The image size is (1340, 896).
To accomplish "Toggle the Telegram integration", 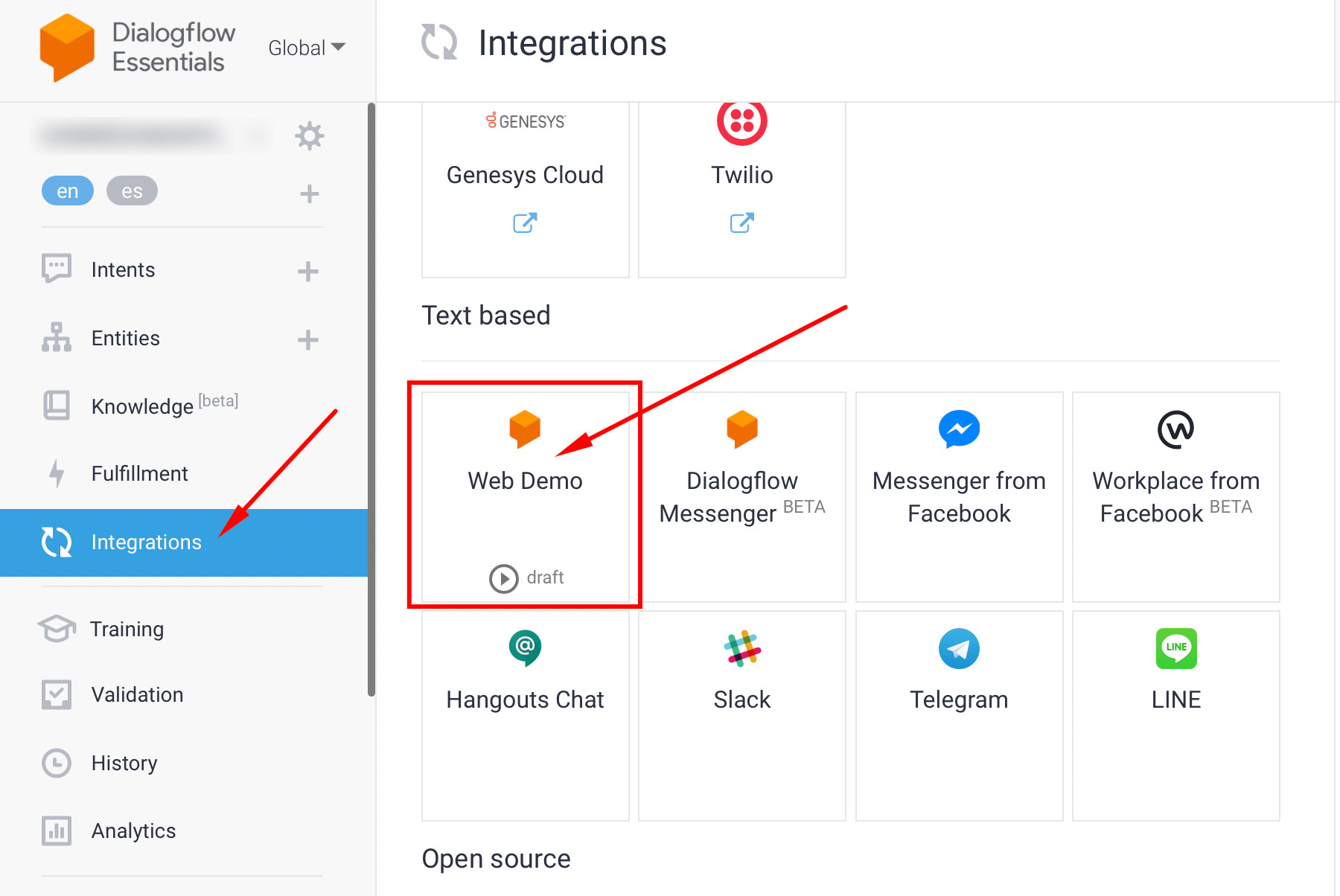I will pos(959,716).
